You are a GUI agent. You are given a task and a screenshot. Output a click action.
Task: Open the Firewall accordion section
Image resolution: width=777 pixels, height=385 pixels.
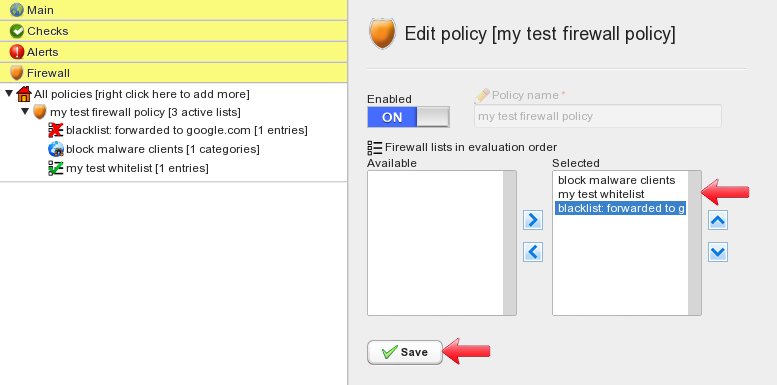[x=173, y=73]
